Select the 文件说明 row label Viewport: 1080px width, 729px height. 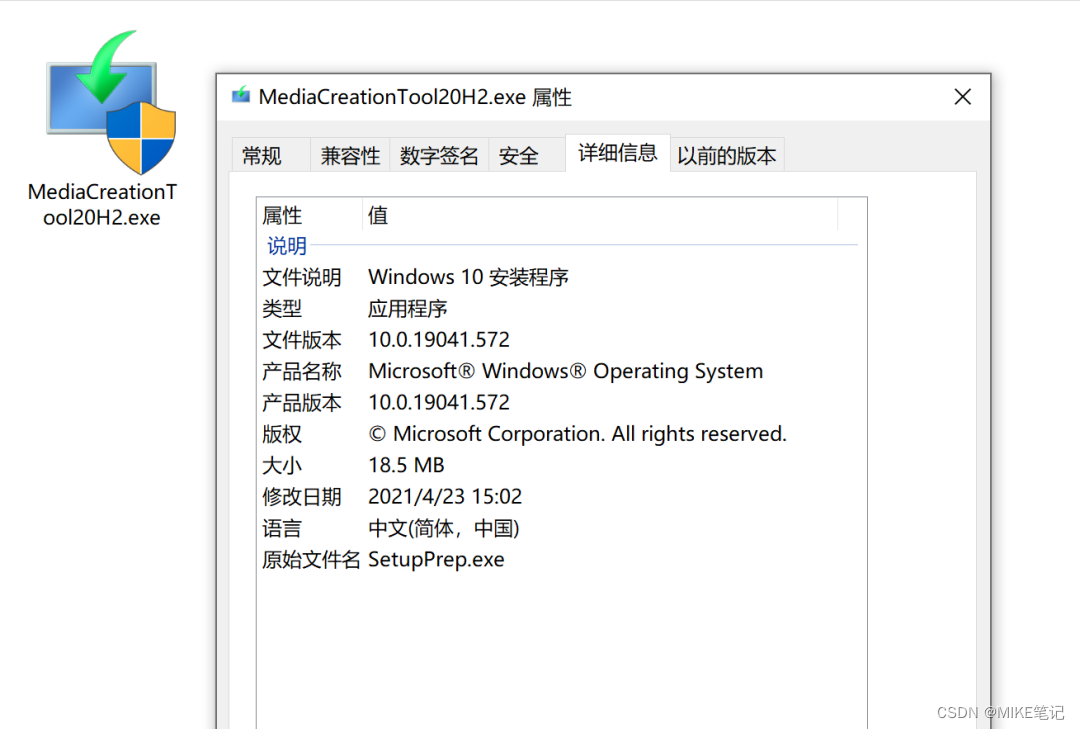pos(302,277)
